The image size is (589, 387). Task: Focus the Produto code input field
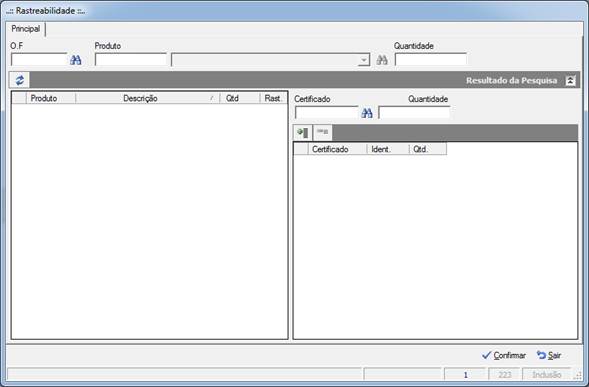[x=131, y=60]
